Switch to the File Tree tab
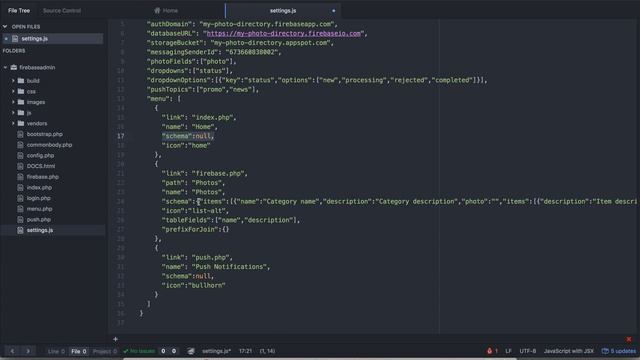Image resolution: width=640 pixels, height=360 pixels. click(19, 11)
